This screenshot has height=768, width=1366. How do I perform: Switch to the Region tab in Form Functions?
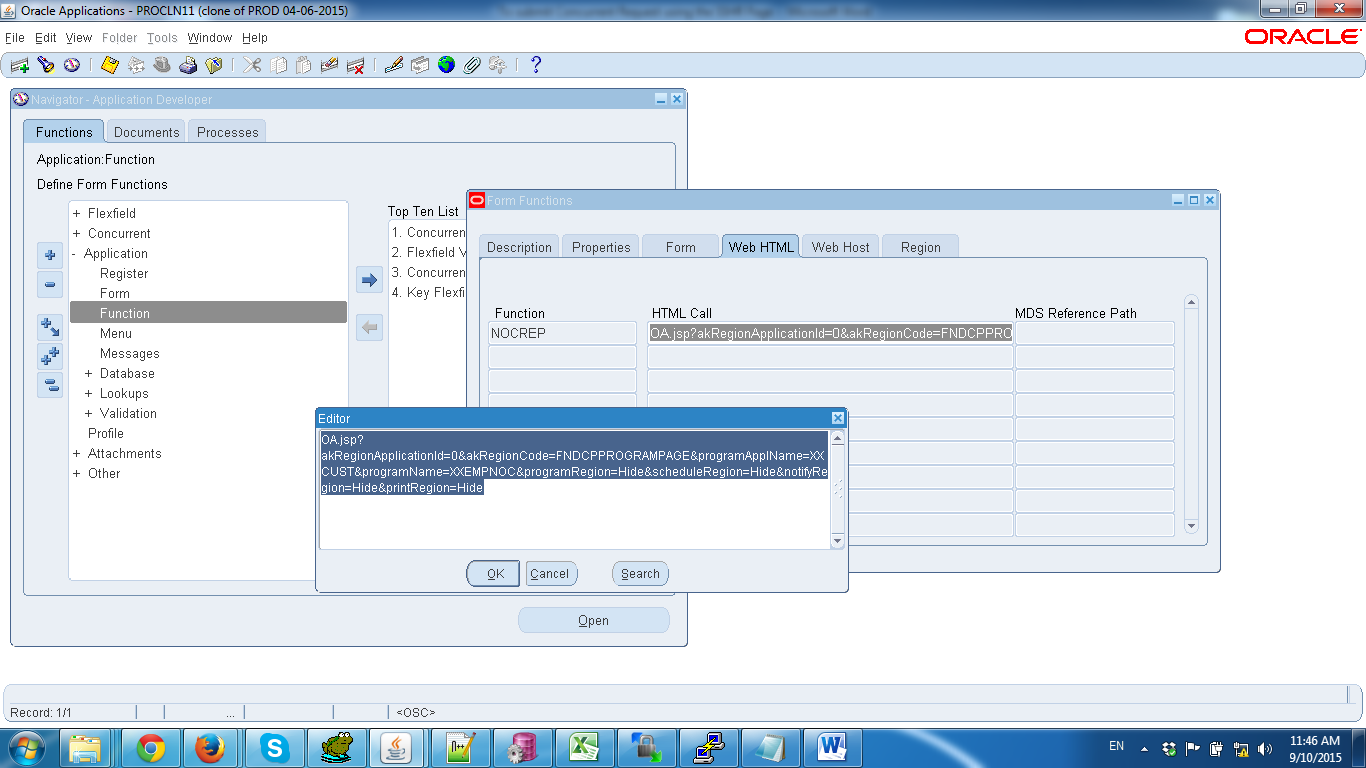pyautogui.click(x=920, y=247)
